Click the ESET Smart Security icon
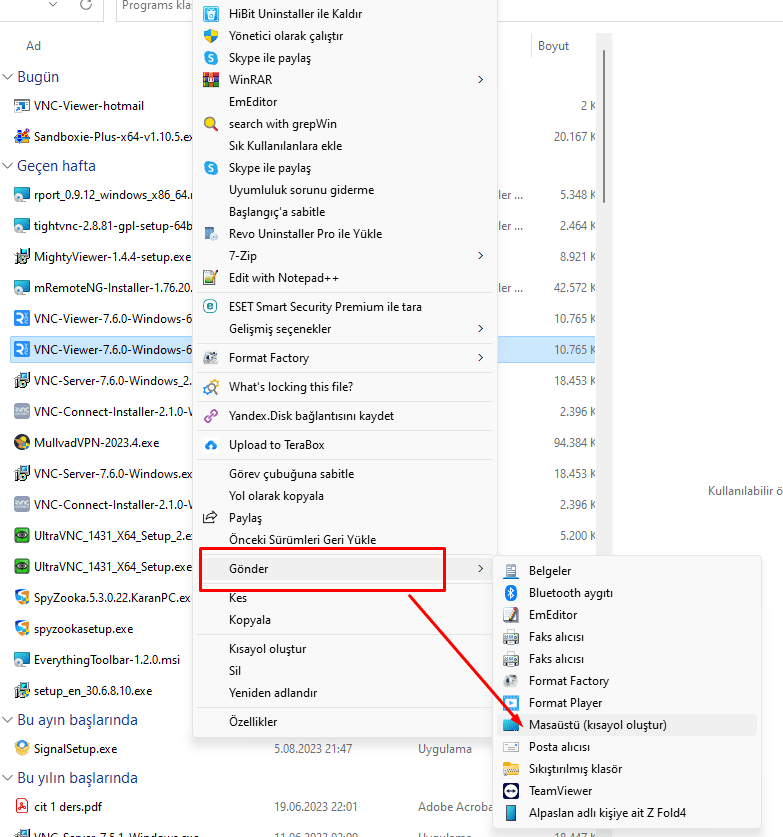Screen dimensions: 783x837 [x=211, y=306]
